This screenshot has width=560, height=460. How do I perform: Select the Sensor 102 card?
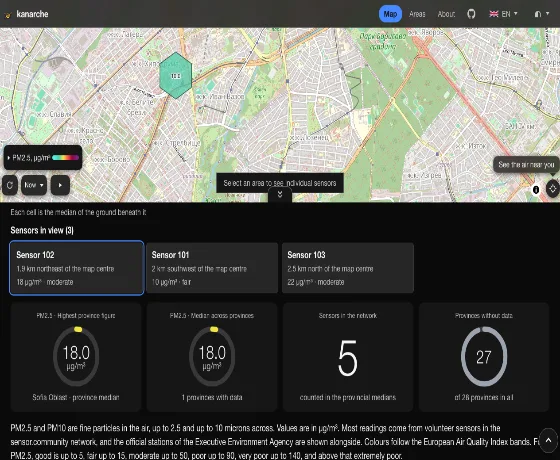[x=77, y=268]
